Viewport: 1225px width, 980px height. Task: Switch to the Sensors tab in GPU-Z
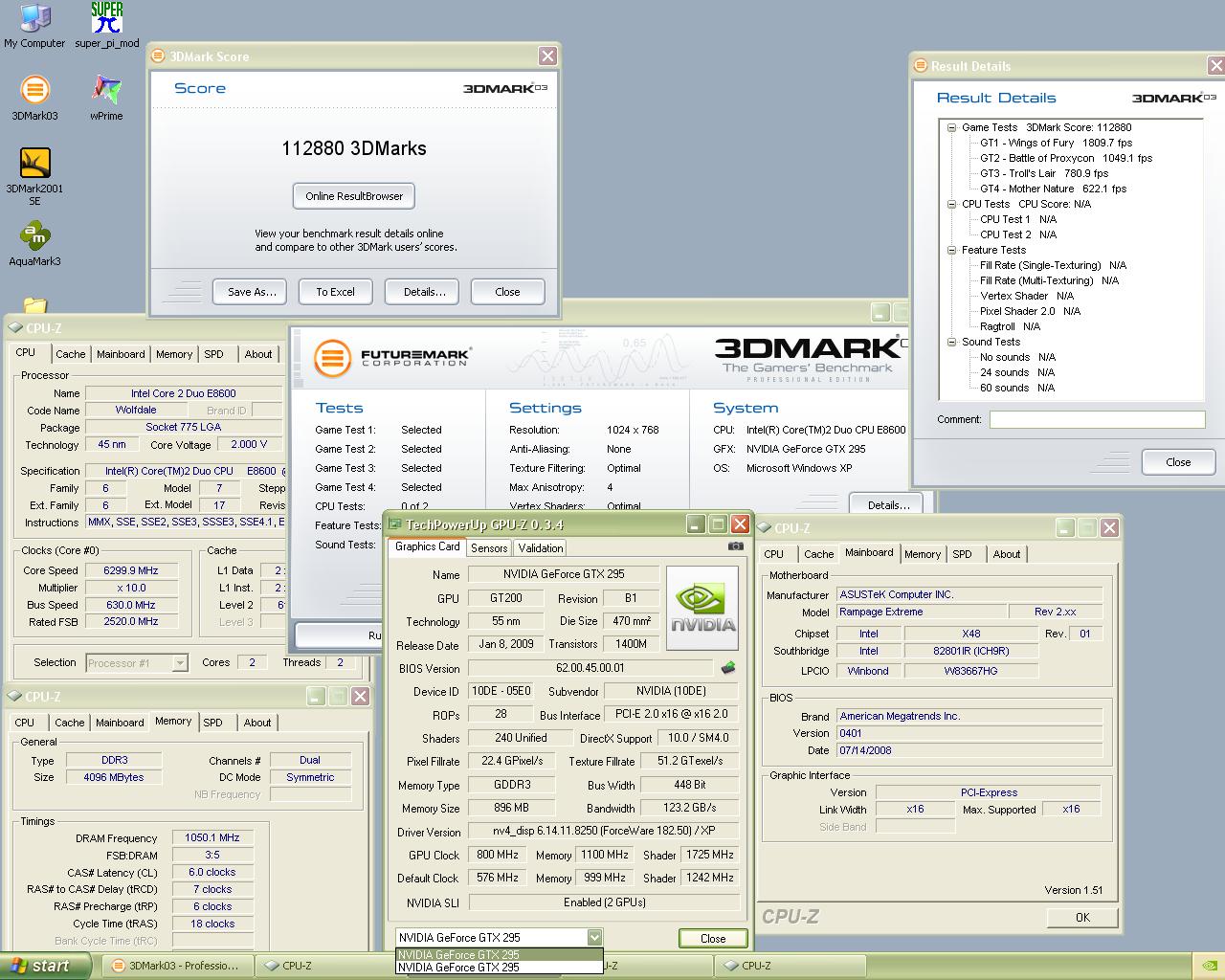coord(489,548)
